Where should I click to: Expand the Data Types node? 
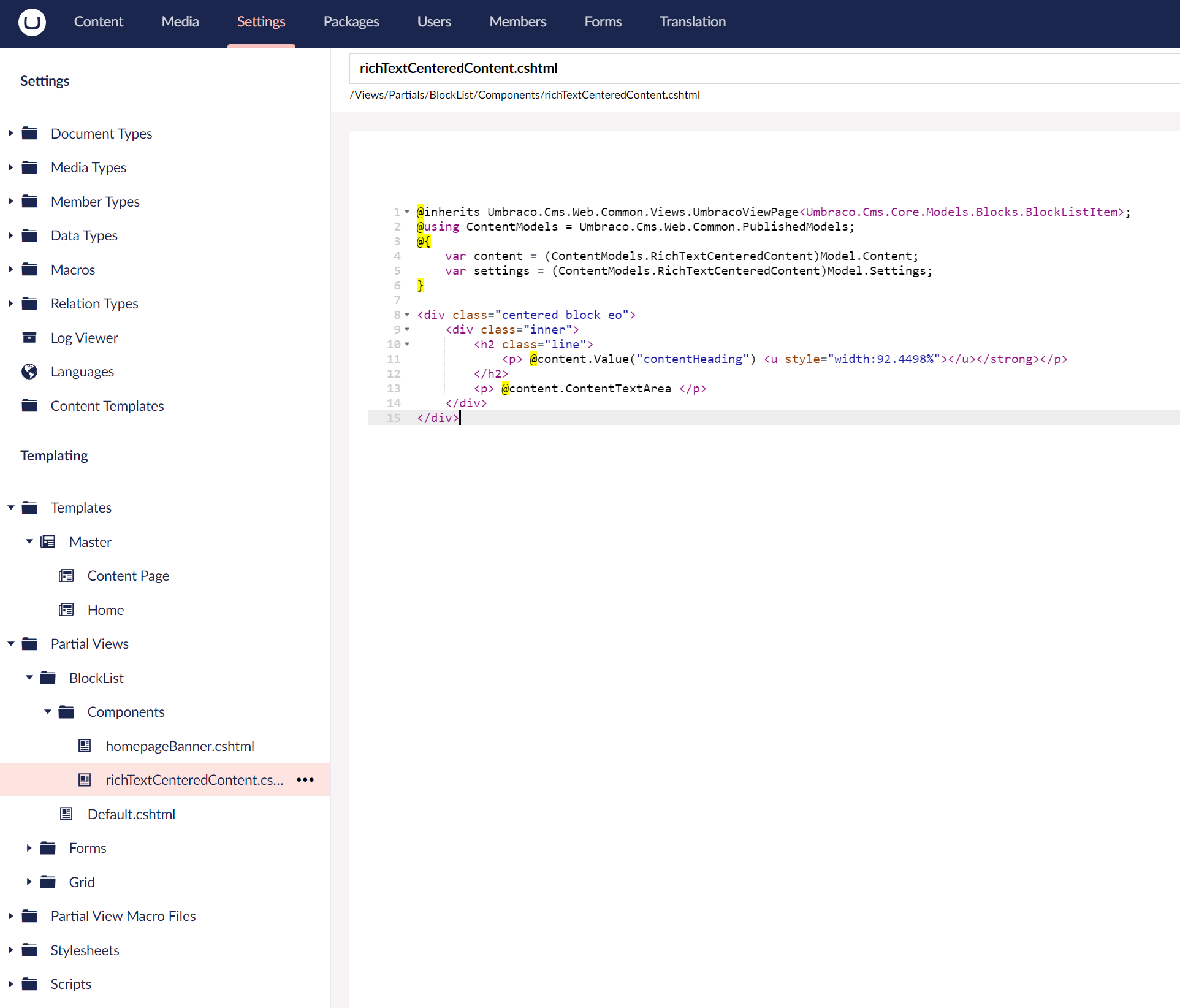point(10,235)
